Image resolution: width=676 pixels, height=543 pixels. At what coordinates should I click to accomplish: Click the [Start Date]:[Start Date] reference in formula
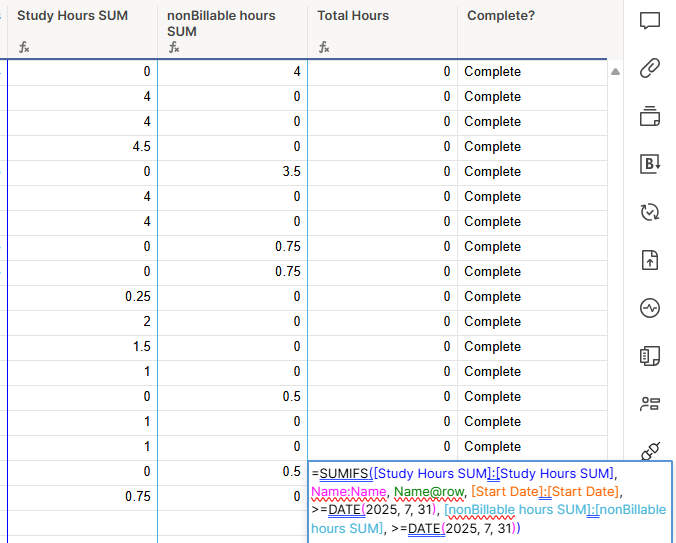coord(545,492)
